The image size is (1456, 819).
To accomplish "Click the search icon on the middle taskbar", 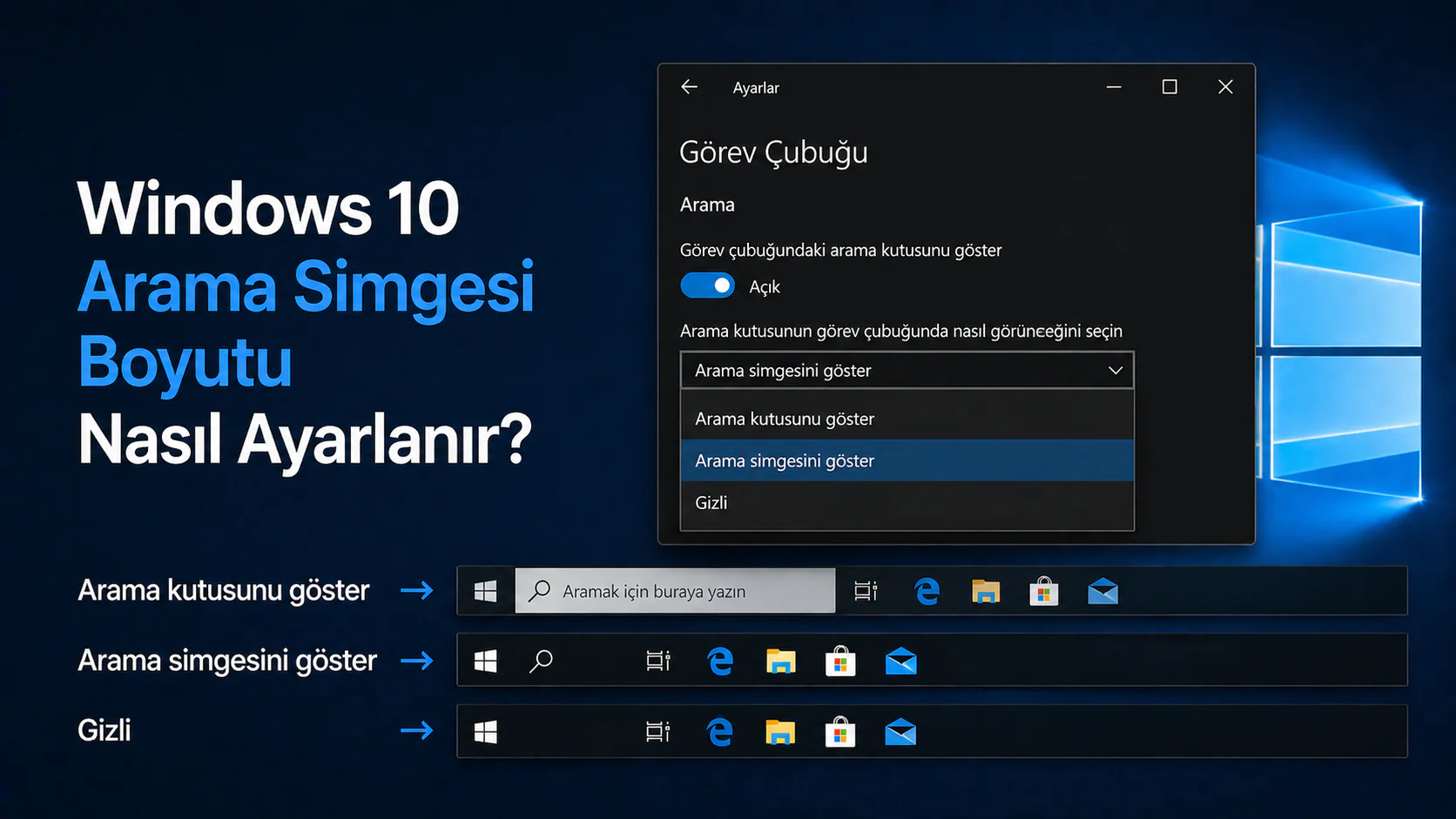I will coord(540,661).
